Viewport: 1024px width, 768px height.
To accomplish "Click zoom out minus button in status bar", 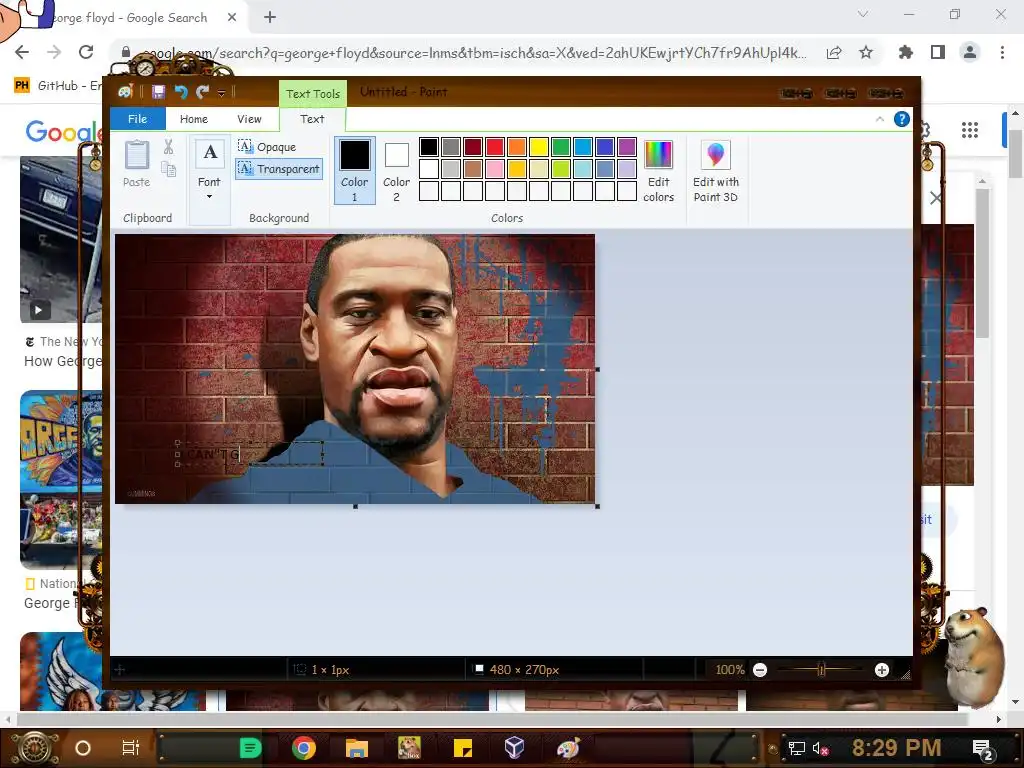I will tap(760, 670).
